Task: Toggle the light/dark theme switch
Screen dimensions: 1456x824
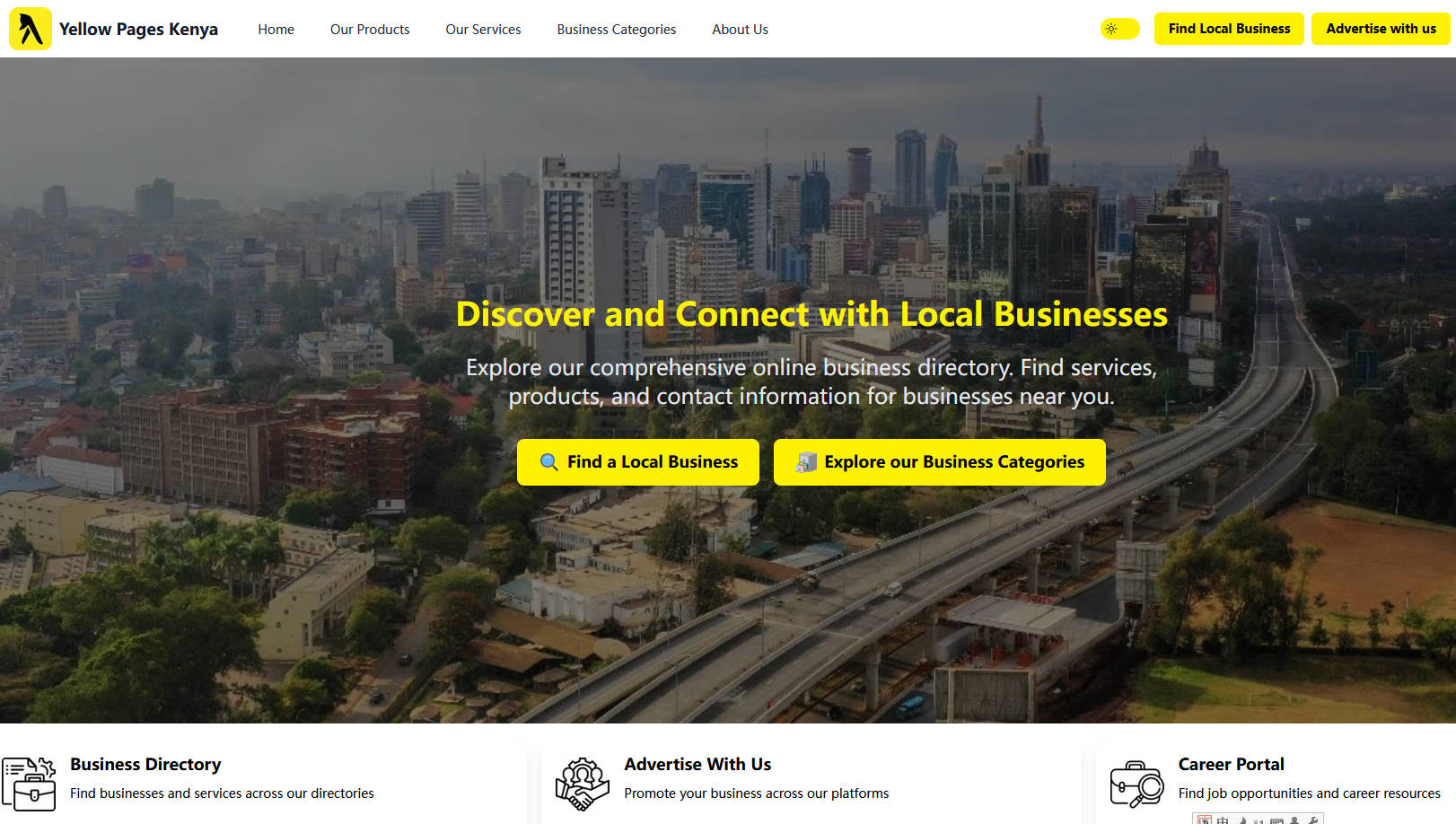Action: [1119, 29]
